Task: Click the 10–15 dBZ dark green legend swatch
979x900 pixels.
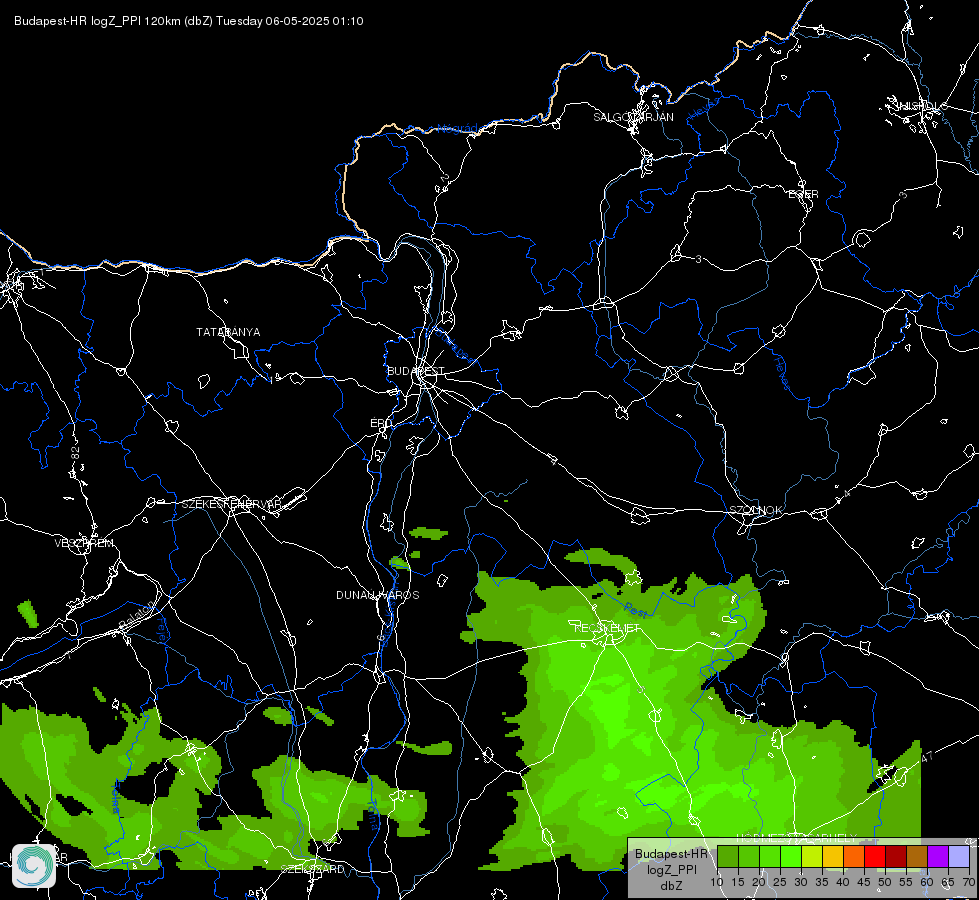Action: click(727, 856)
